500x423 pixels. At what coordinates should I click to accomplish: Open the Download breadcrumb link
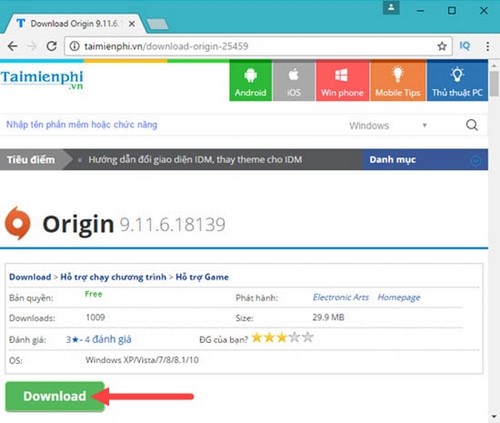click(x=30, y=277)
